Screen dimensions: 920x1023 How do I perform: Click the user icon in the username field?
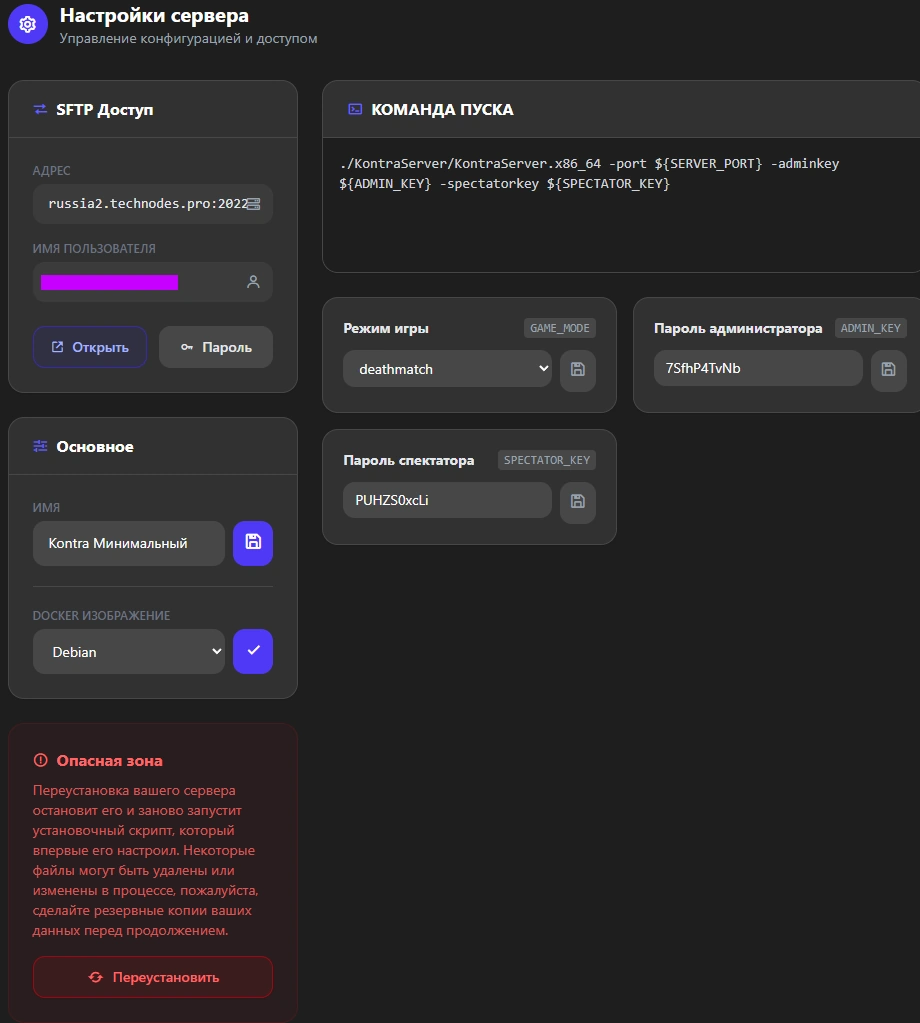(253, 282)
